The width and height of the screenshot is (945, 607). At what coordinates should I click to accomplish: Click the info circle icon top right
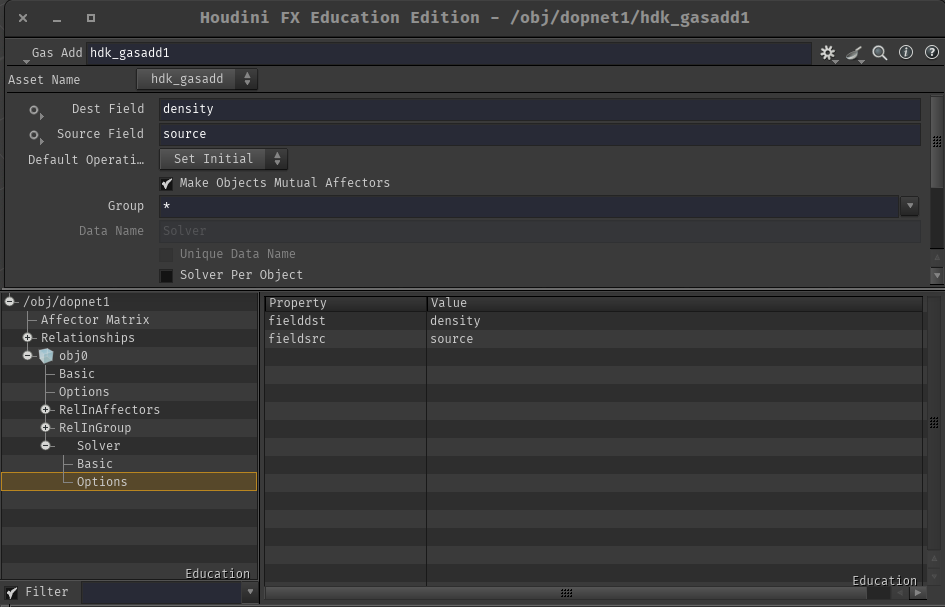coord(905,52)
